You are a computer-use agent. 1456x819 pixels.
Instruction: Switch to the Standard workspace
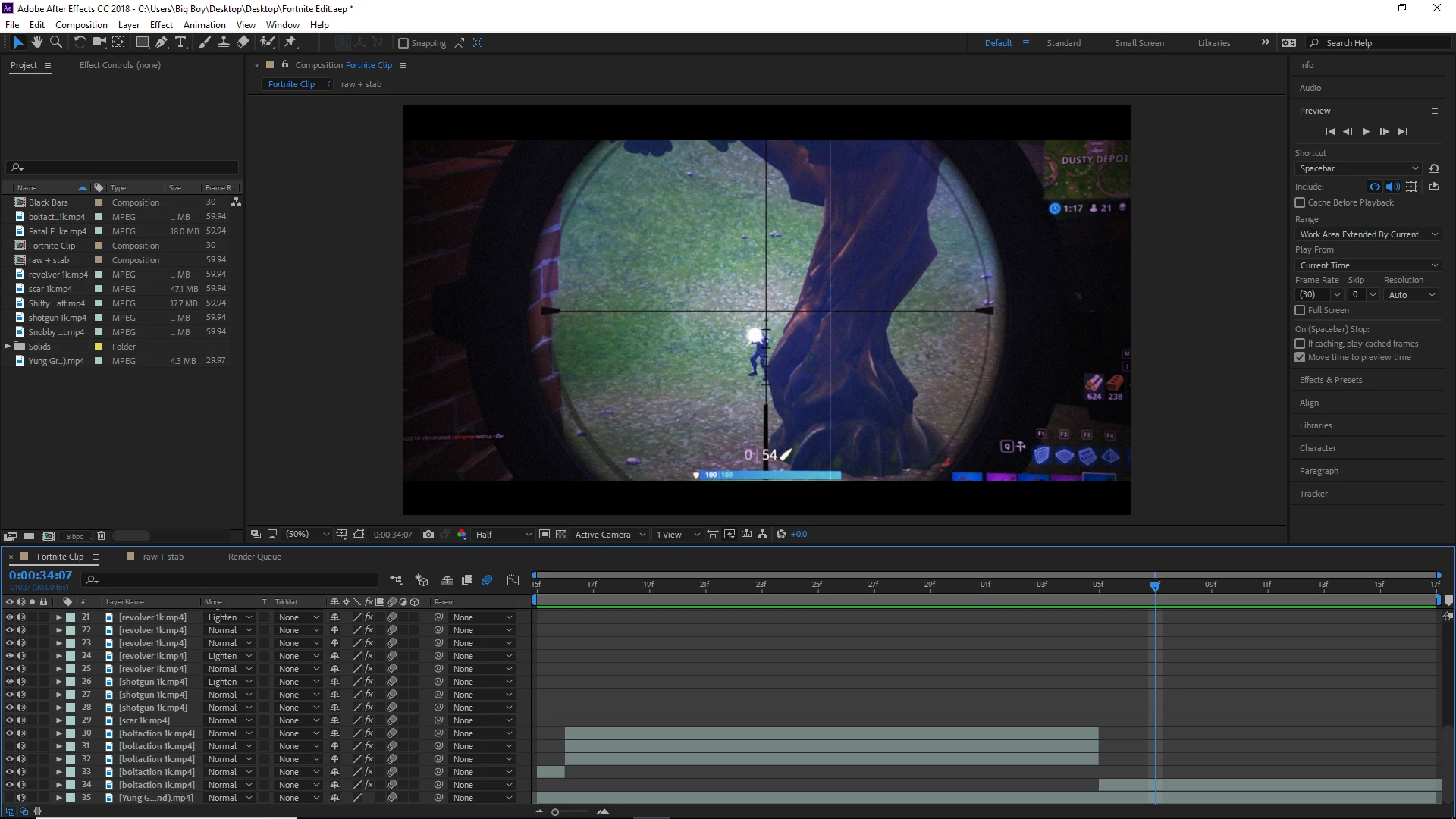(1063, 43)
